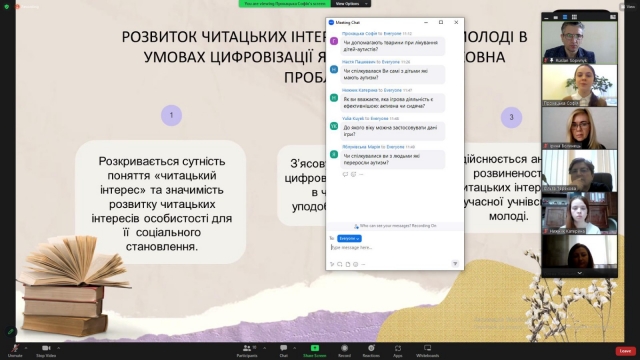The height and width of the screenshot is (360, 640).
Task: Open the Everyone recipient dropdown in chat
Action: tap(349, 238)
